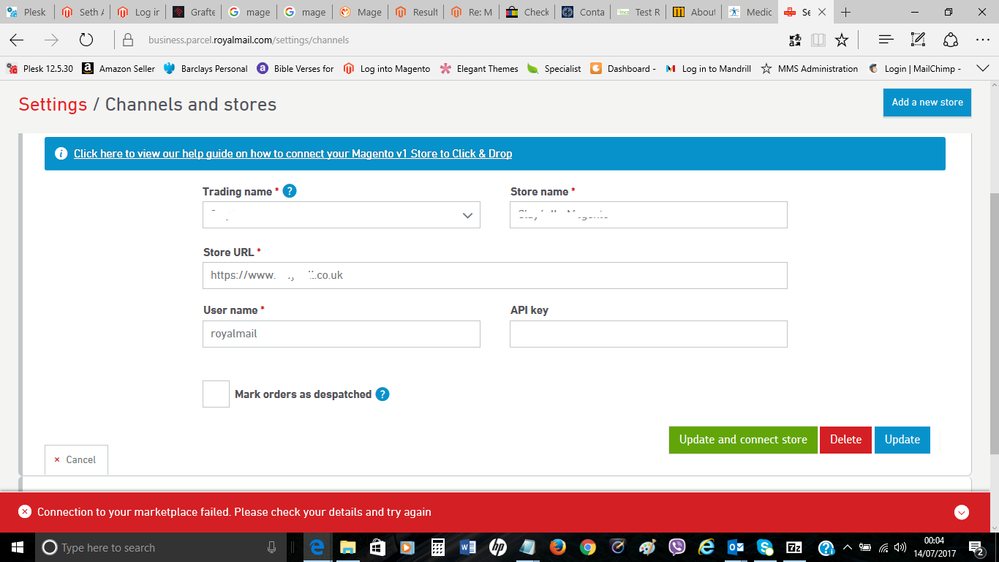Open the MMS Administration bookmark
Image resolution: width=999 pixels, height=562 pixels.
(x=809, y=68)
